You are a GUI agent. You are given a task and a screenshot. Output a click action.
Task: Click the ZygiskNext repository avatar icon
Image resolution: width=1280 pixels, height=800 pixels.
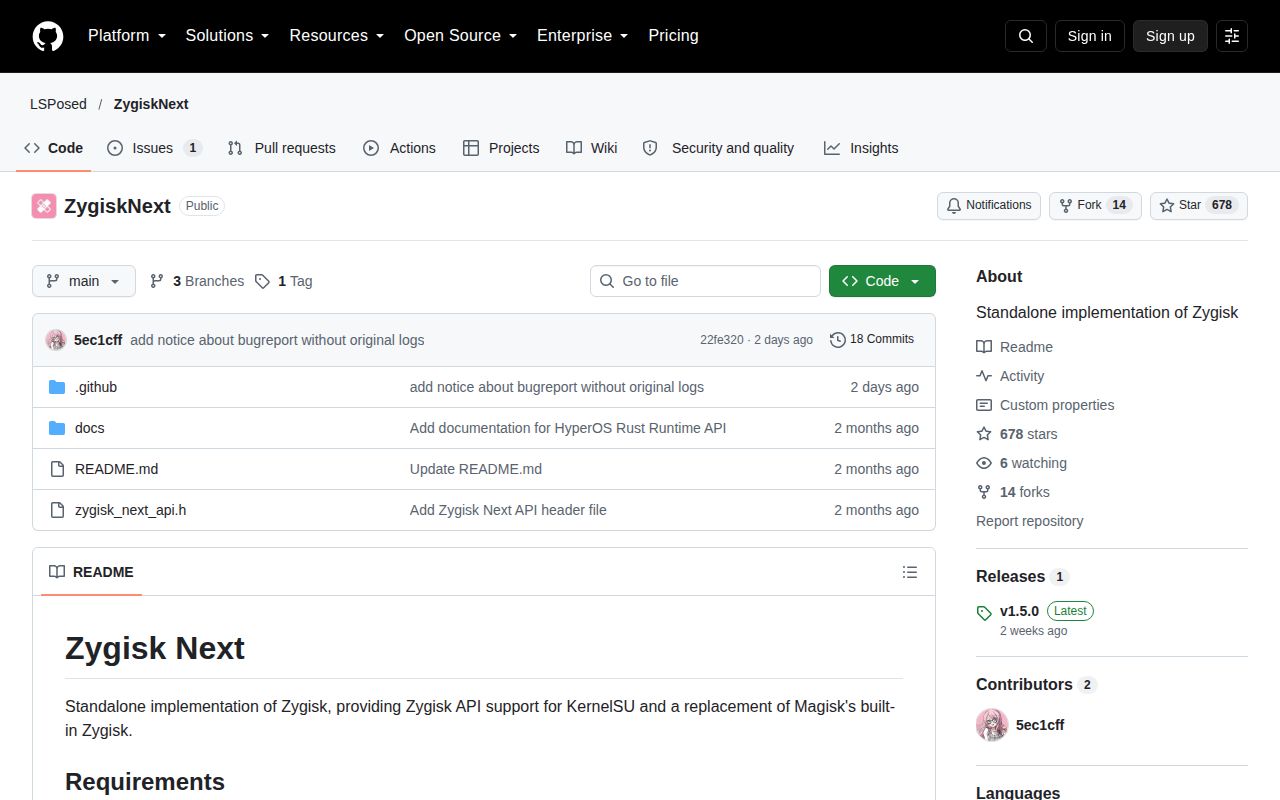[x=44, y=206]
